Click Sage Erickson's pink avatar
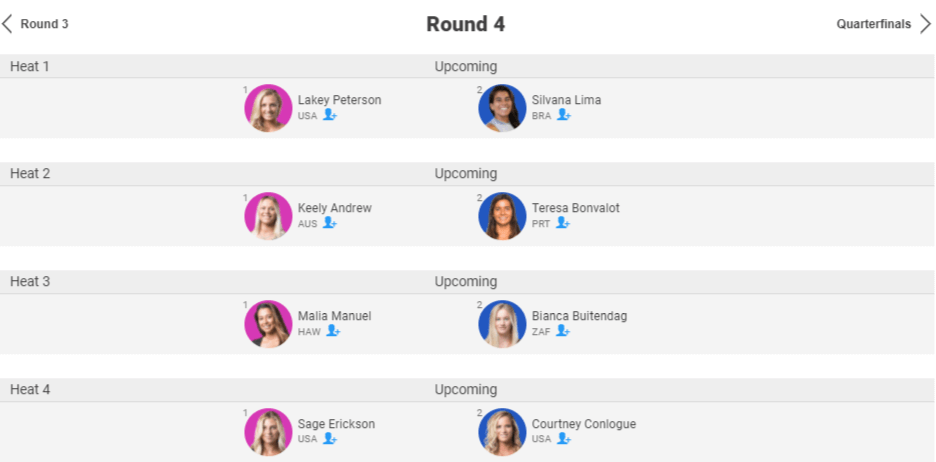Screen dimensions: 936x462 point(268,432)
